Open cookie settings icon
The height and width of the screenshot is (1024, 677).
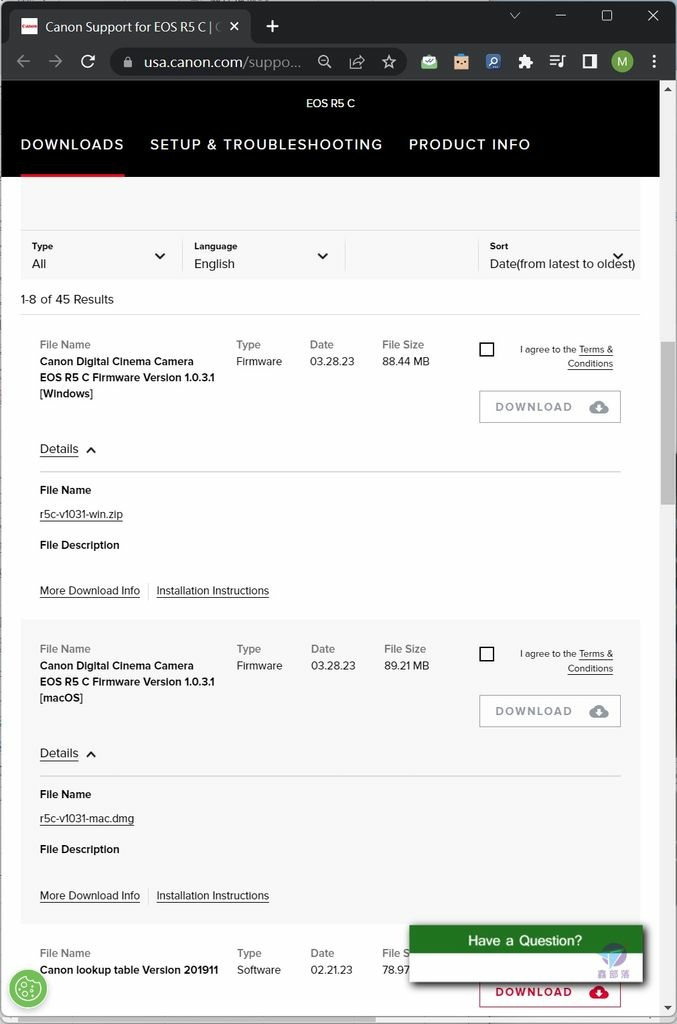(x=28, y=988)
